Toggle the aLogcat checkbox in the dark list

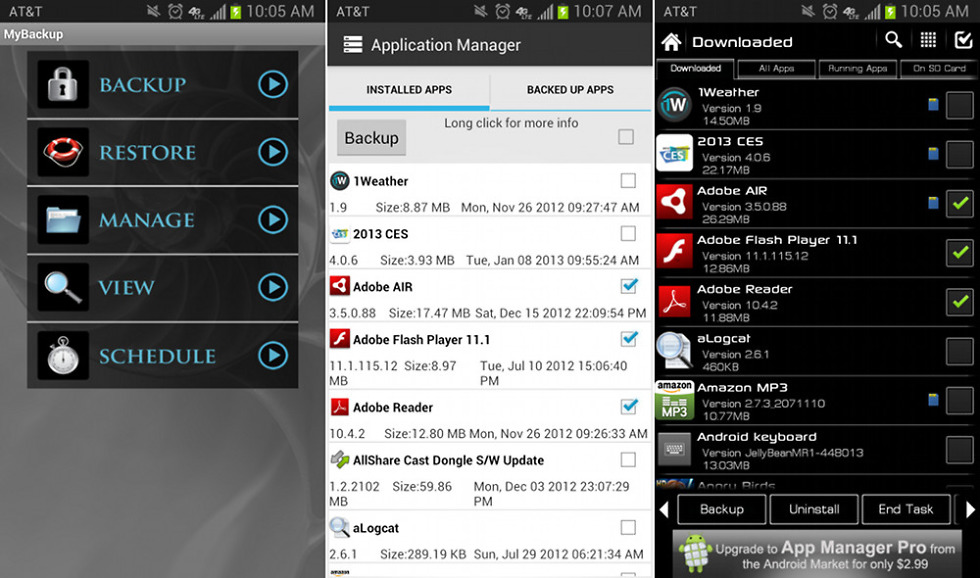[959, 350]
